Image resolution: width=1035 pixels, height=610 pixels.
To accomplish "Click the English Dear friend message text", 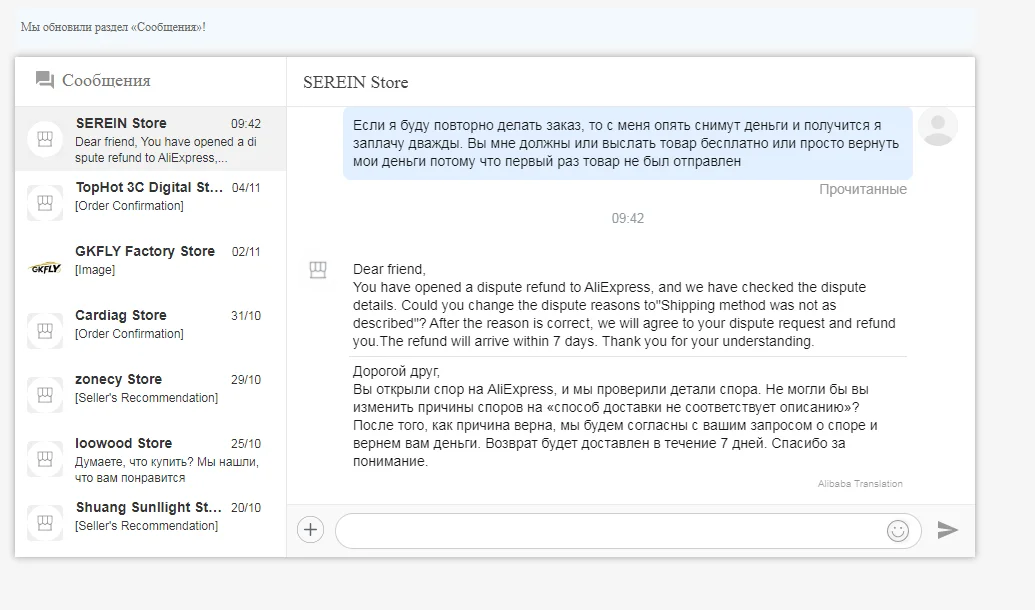I will pyautogui.click(x=624, y=305).
